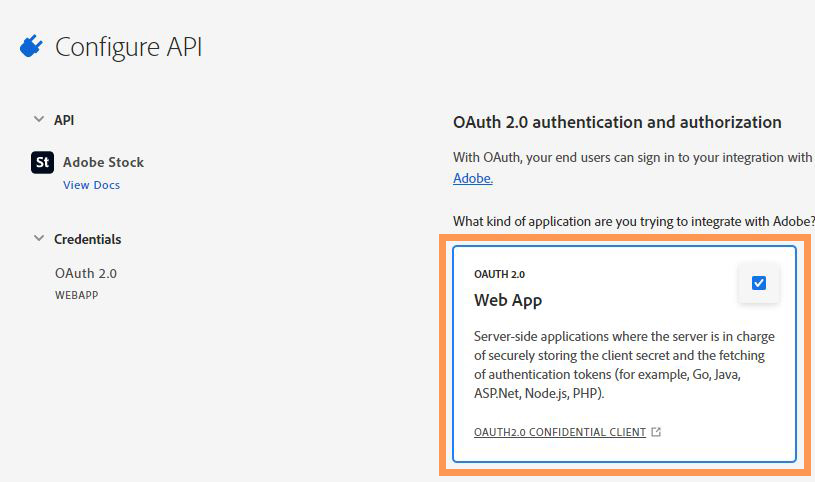Select OAuth 2.0 in the Credentials list
Image resolution: width=815 pixels, height=482 pixels.
tap(86, 273)
